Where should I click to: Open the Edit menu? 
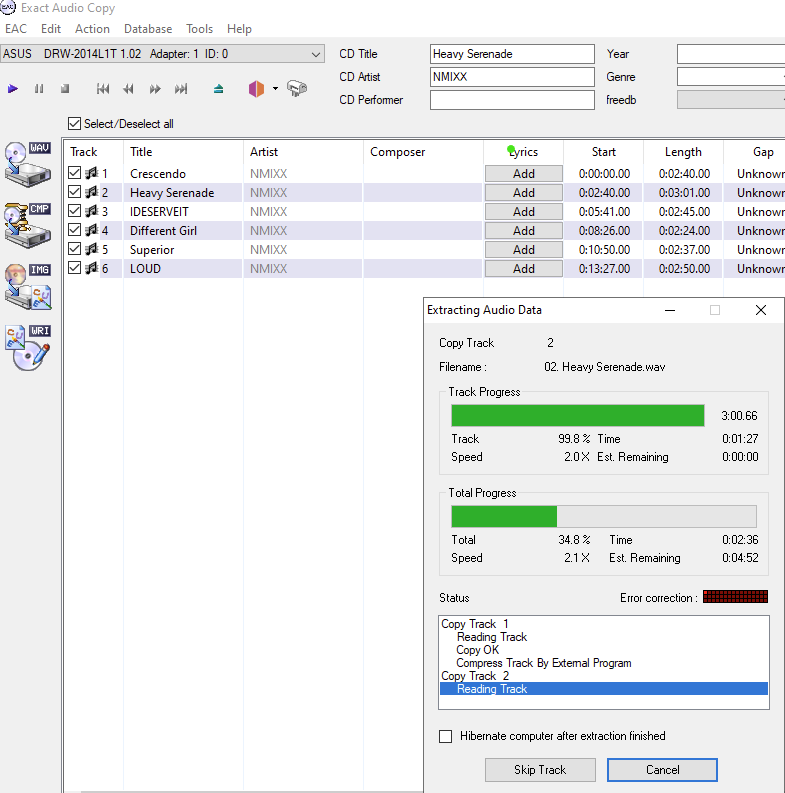coord(51,29)
